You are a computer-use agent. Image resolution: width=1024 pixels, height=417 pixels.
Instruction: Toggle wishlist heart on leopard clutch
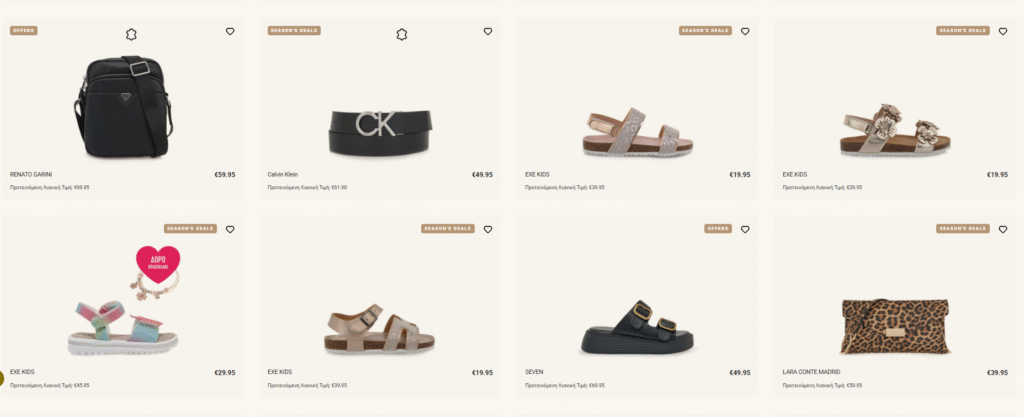[x=1003, y=229]
